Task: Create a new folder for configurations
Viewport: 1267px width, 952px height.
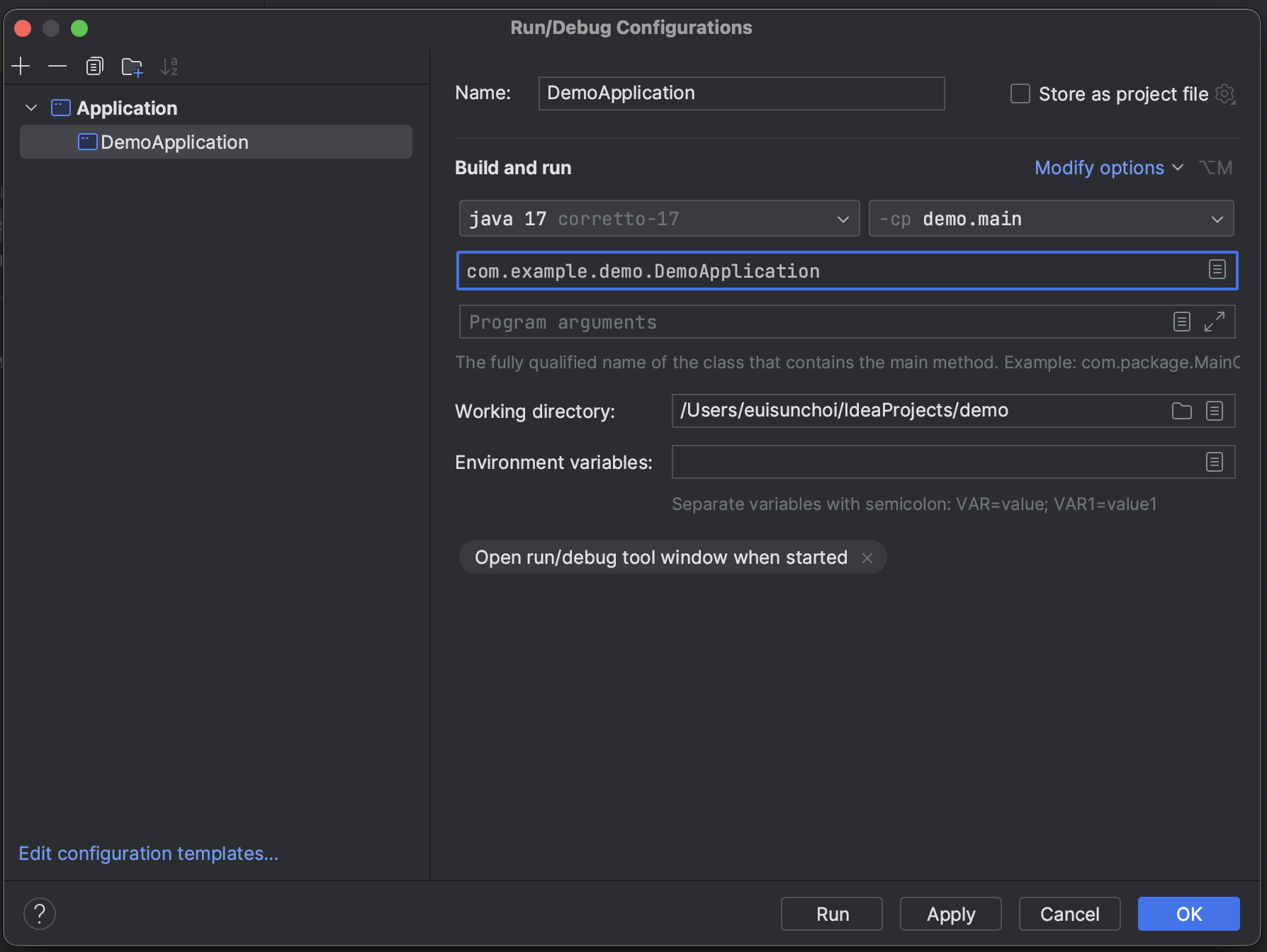Action: tap(132, 67)
